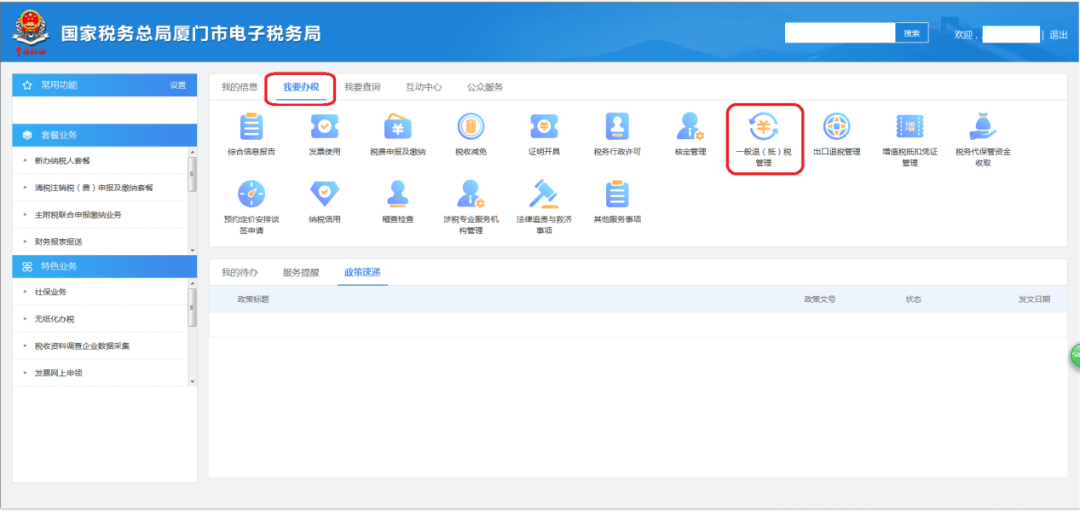Click 政策文号 column header
Viewport: 1080px width, 511px height.
(820, 300)
